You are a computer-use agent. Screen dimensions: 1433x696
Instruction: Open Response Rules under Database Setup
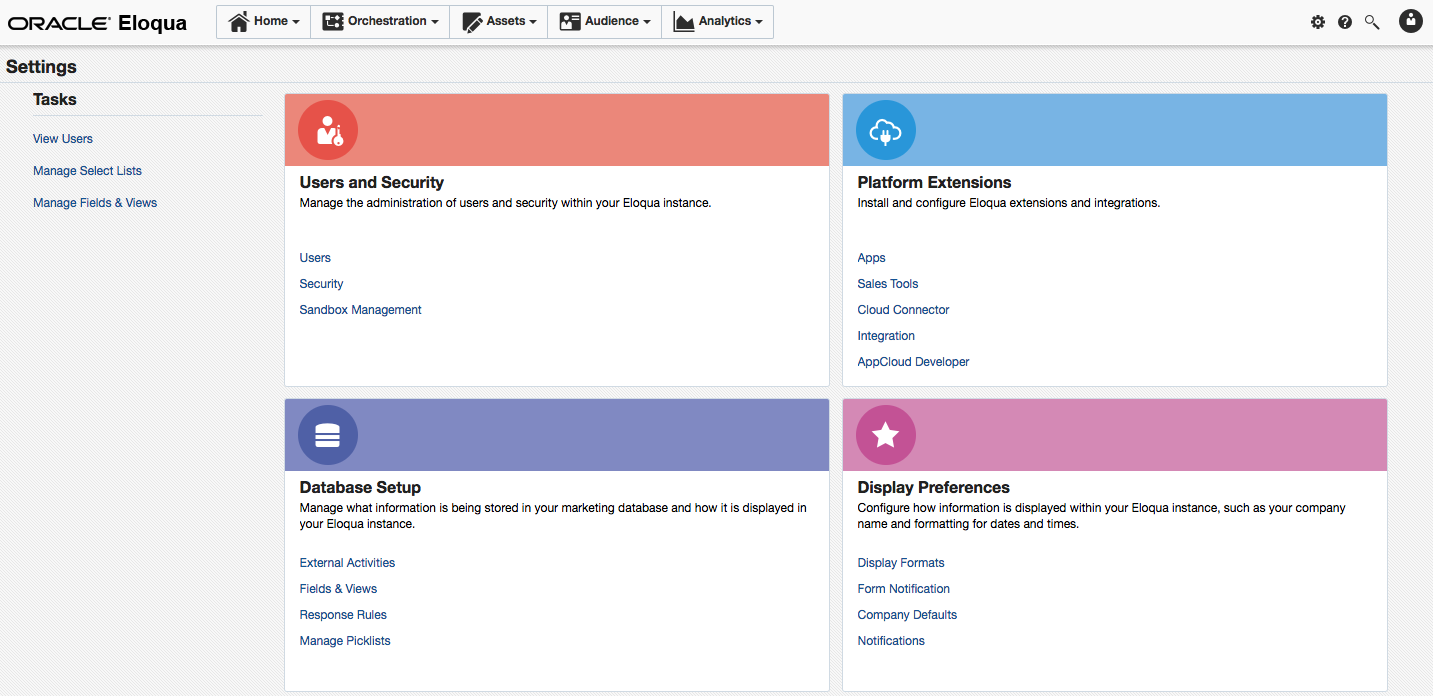(x=343, y=614)
